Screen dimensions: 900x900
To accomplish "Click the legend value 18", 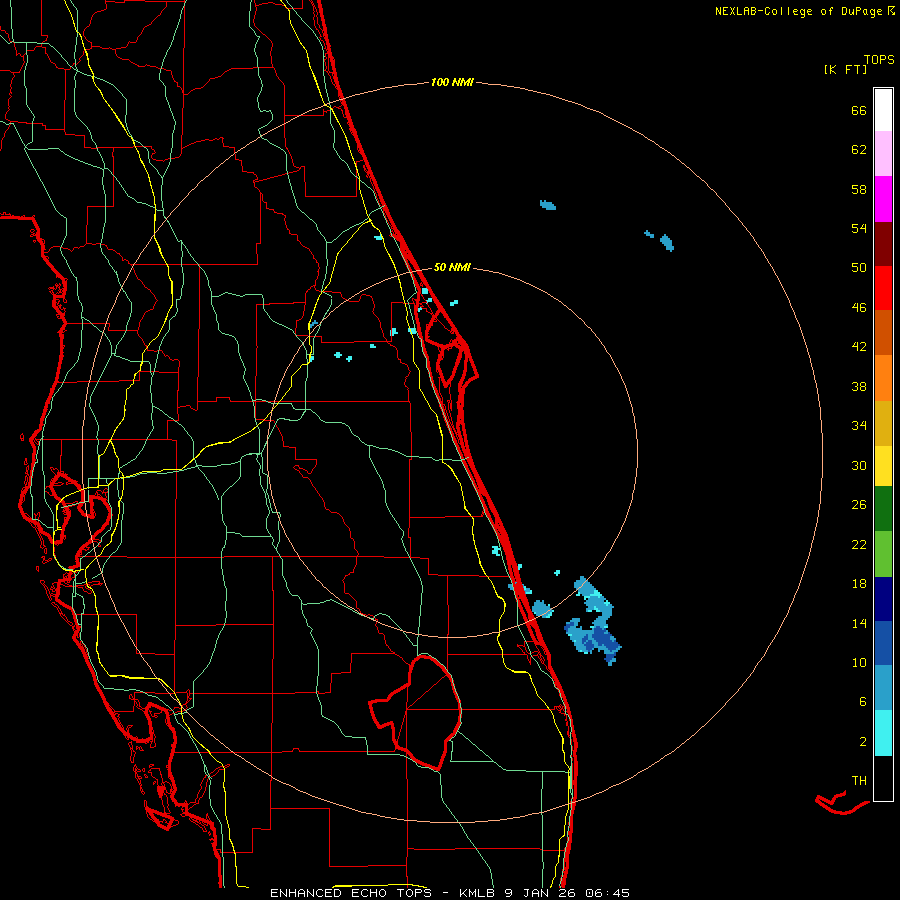I will (x=859, y=584).
